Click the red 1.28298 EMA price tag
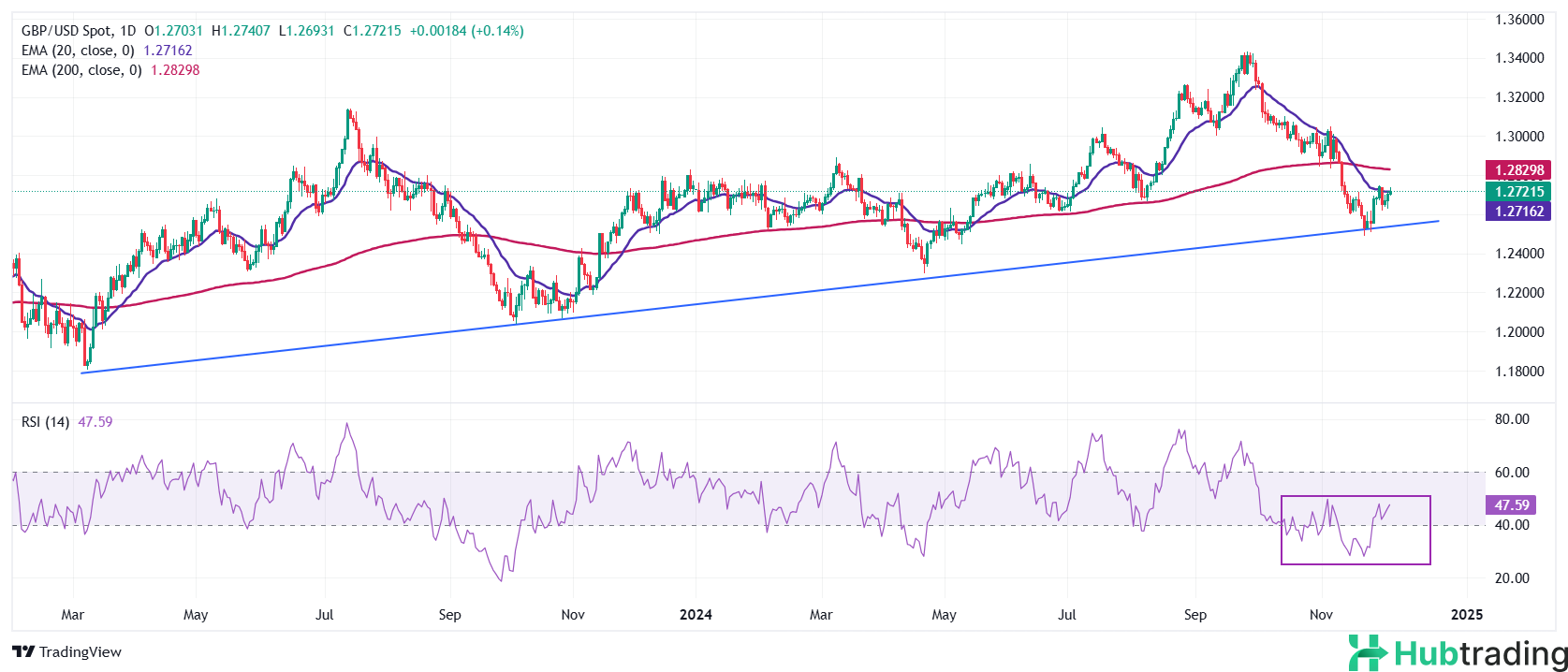Screen dimensions: 1568x672 pos(1518,170)
